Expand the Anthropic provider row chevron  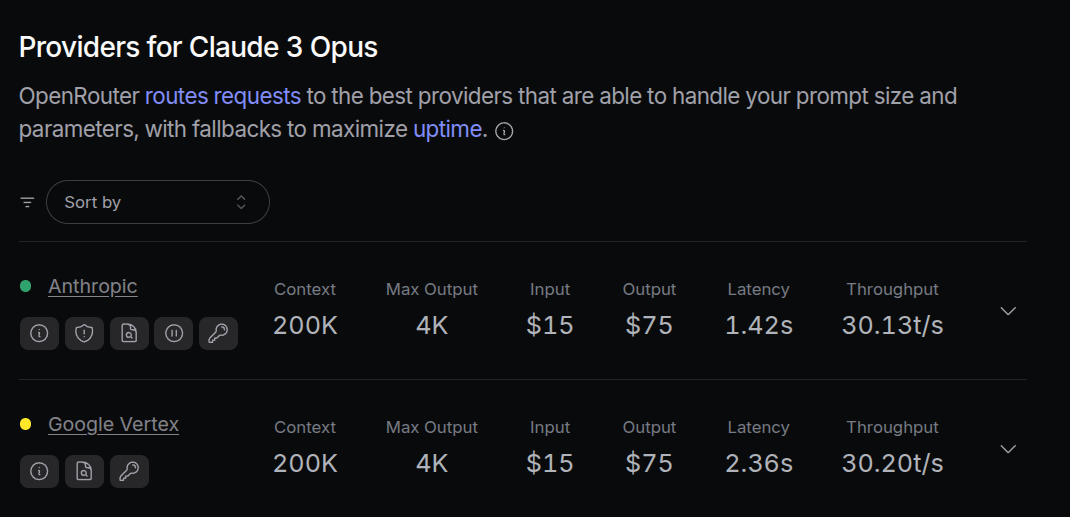[1008, 311]
